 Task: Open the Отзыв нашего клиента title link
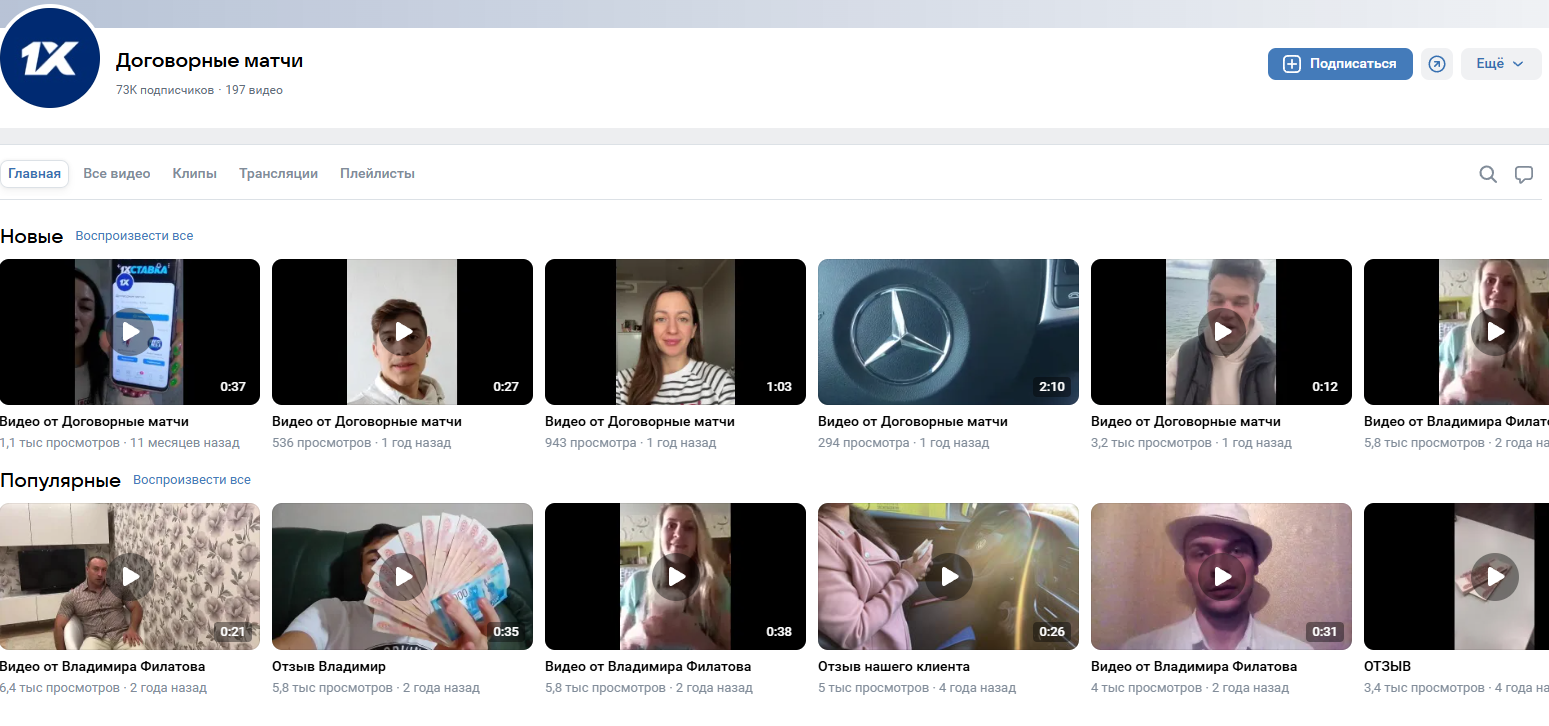click(x=893, y=666)
